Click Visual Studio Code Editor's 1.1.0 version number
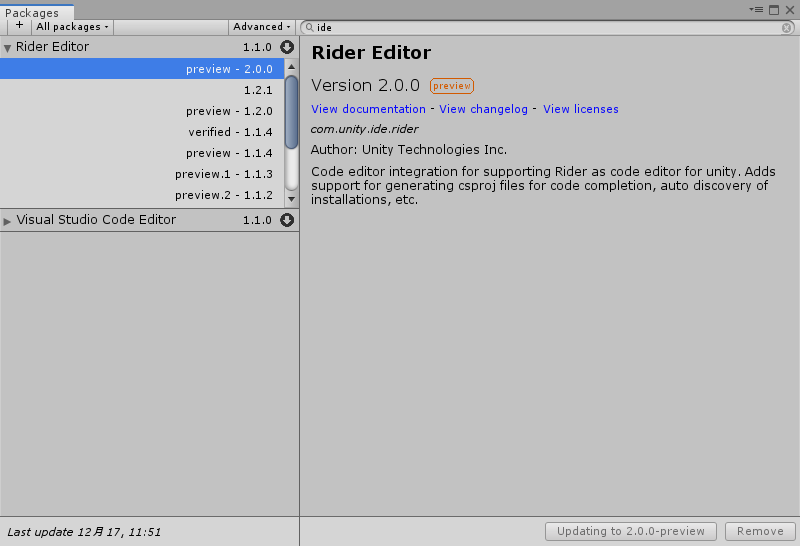 pyautogui.click(x=257, y=220)
